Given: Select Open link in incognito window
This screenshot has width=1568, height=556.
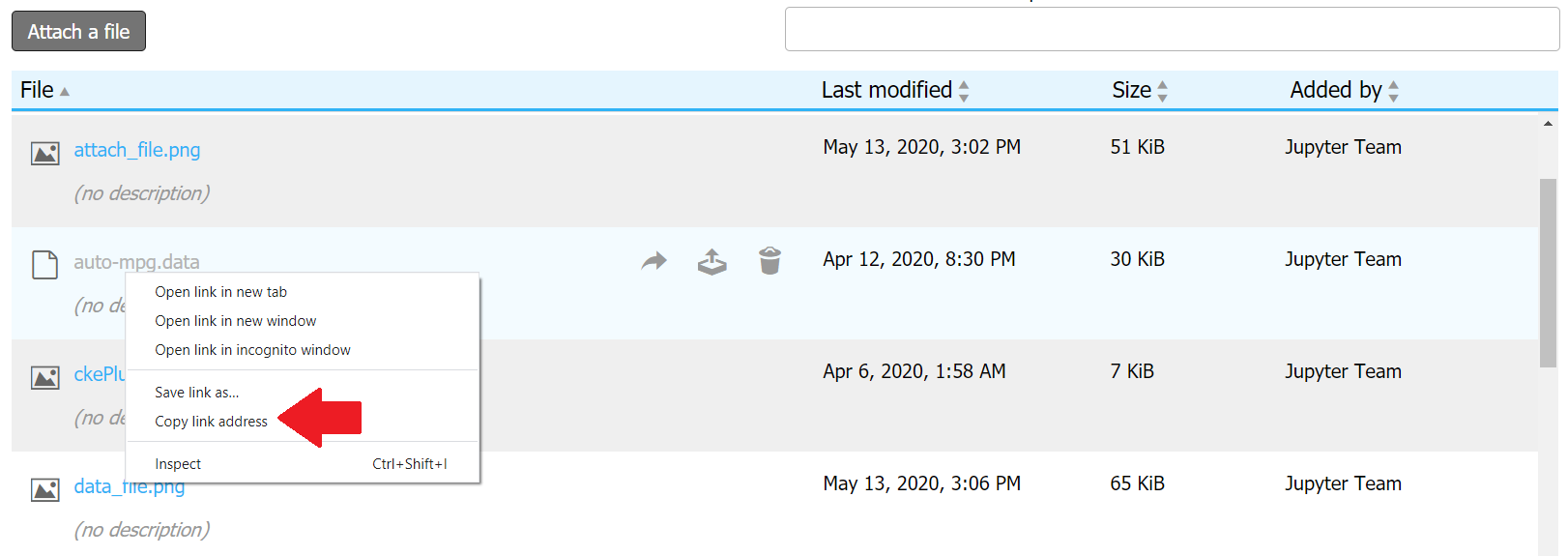Looking at the screenshot, I should point(252,350).
